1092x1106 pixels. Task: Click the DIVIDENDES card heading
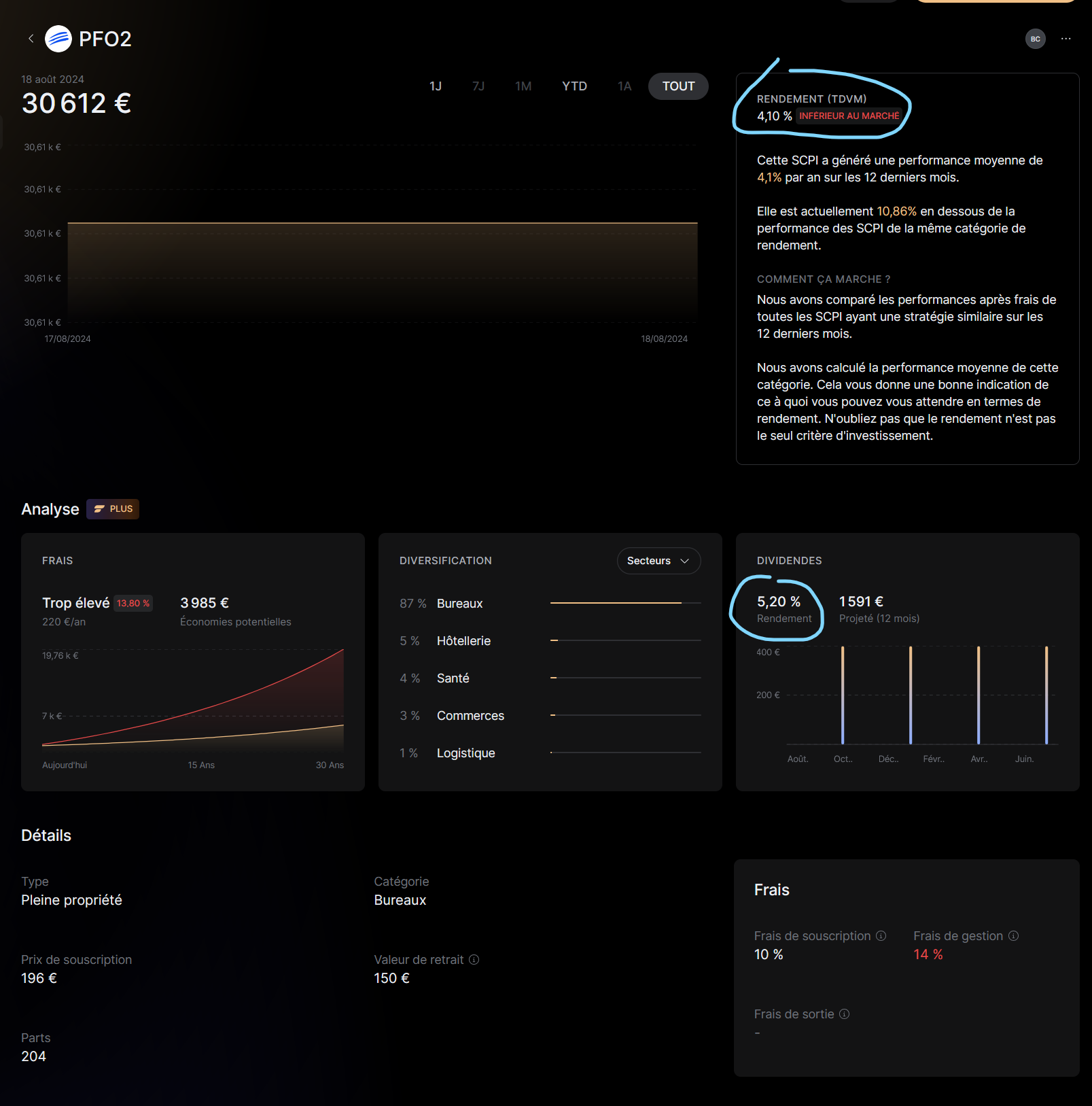[789, 561]
